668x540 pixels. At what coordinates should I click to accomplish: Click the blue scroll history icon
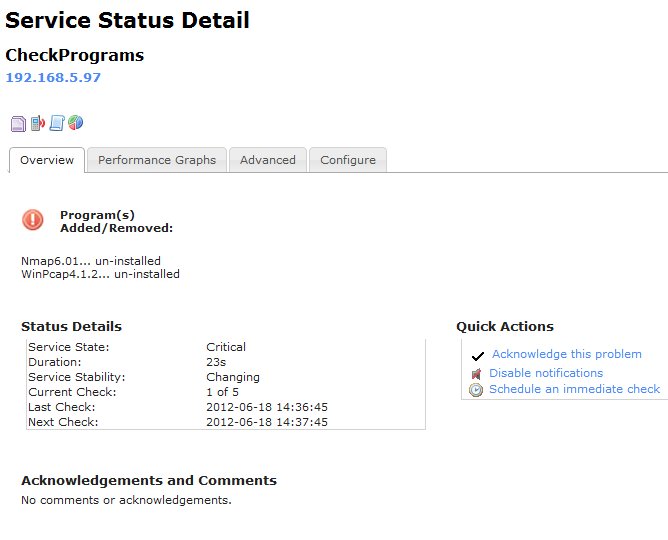57,124
